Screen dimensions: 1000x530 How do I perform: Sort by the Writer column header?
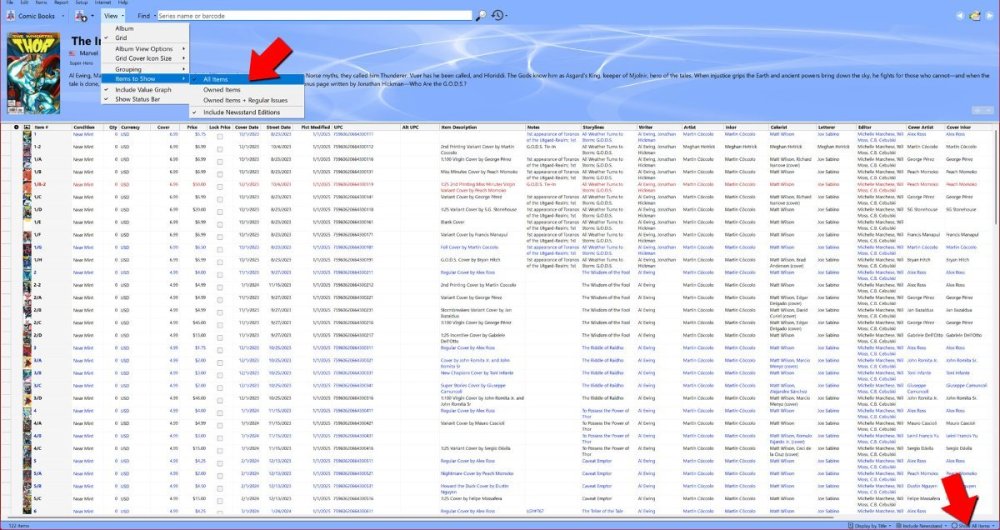646,128
